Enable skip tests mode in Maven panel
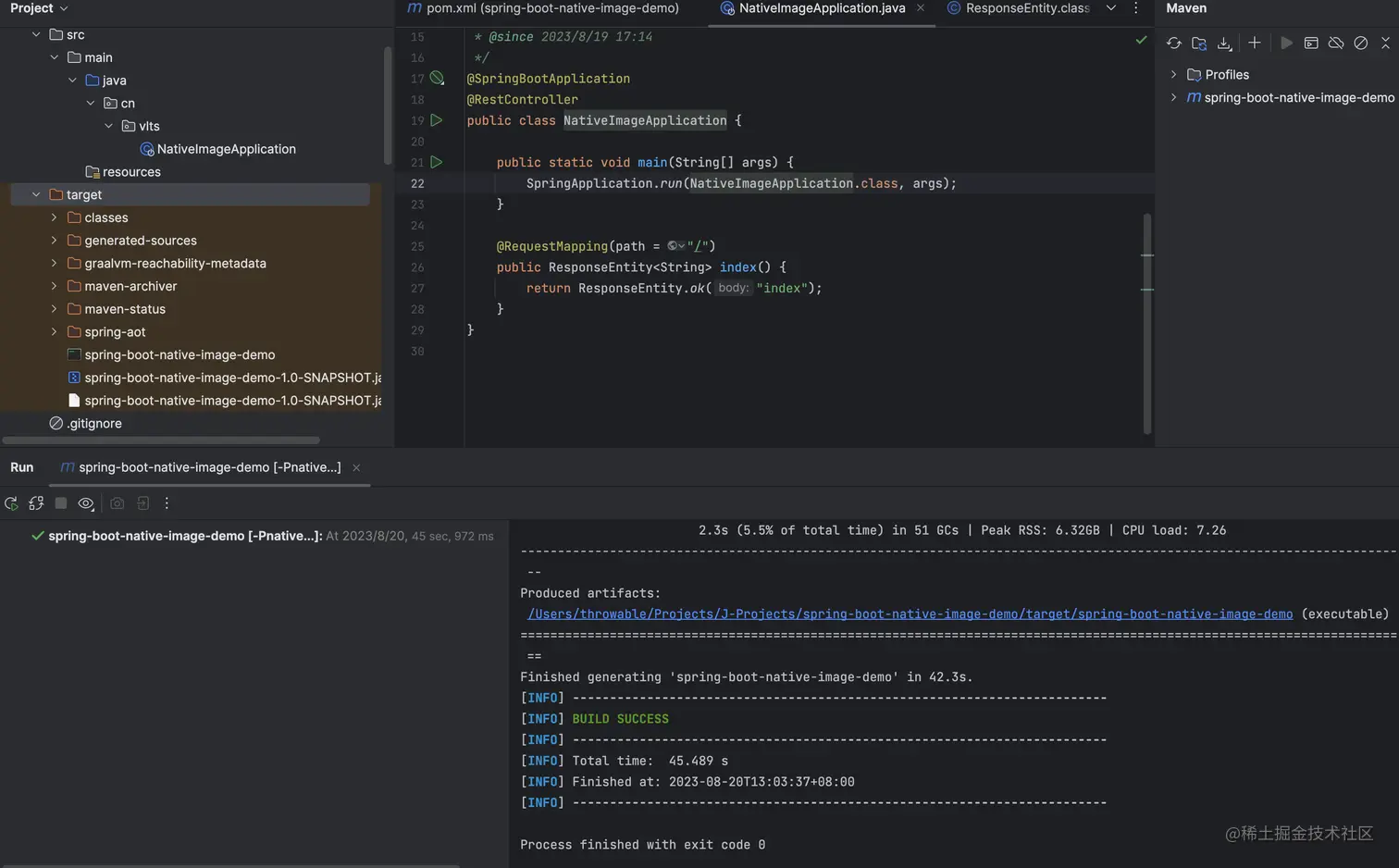 click(1360, 43)
